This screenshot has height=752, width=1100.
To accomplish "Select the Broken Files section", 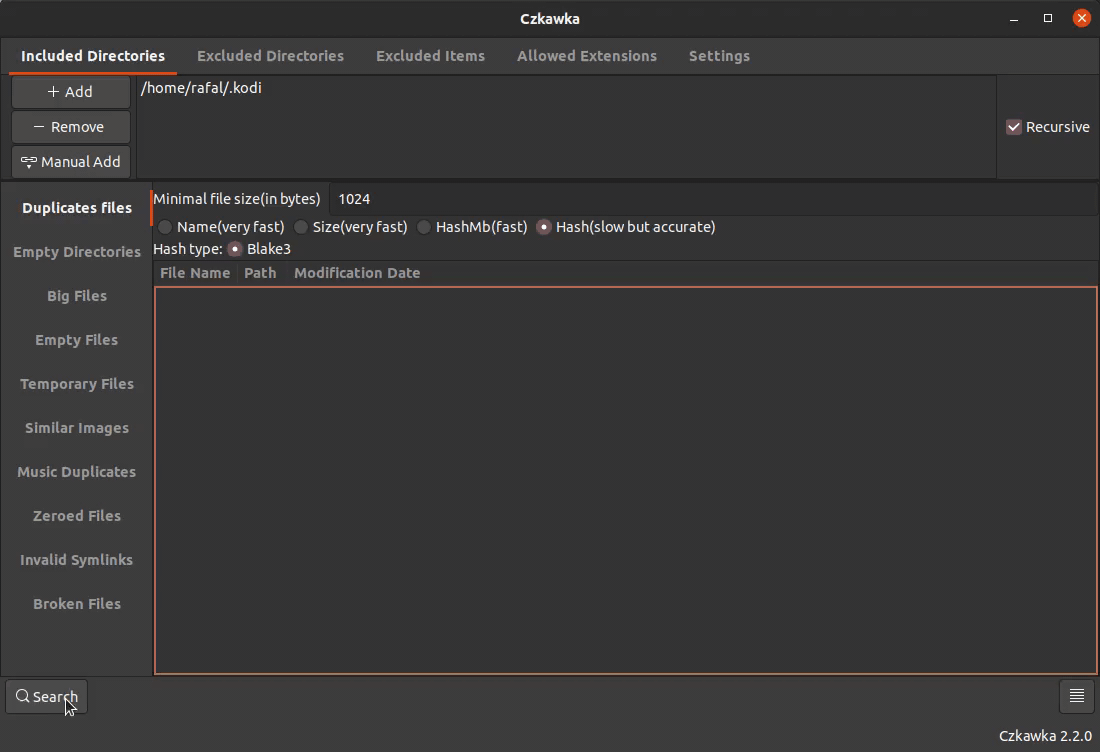I will coord(77,604).
